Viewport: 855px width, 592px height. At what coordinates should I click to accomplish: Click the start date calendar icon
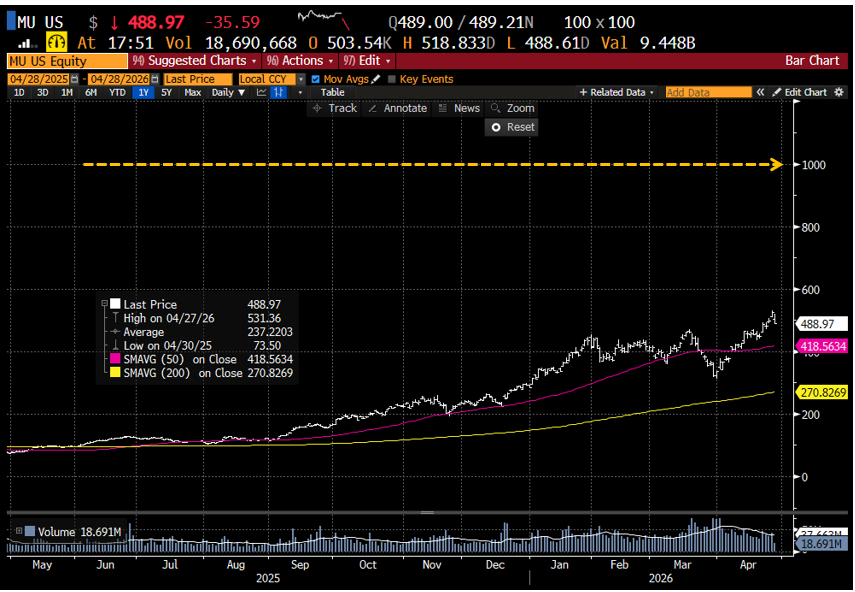pyautogui.click(x=75, y=79)
